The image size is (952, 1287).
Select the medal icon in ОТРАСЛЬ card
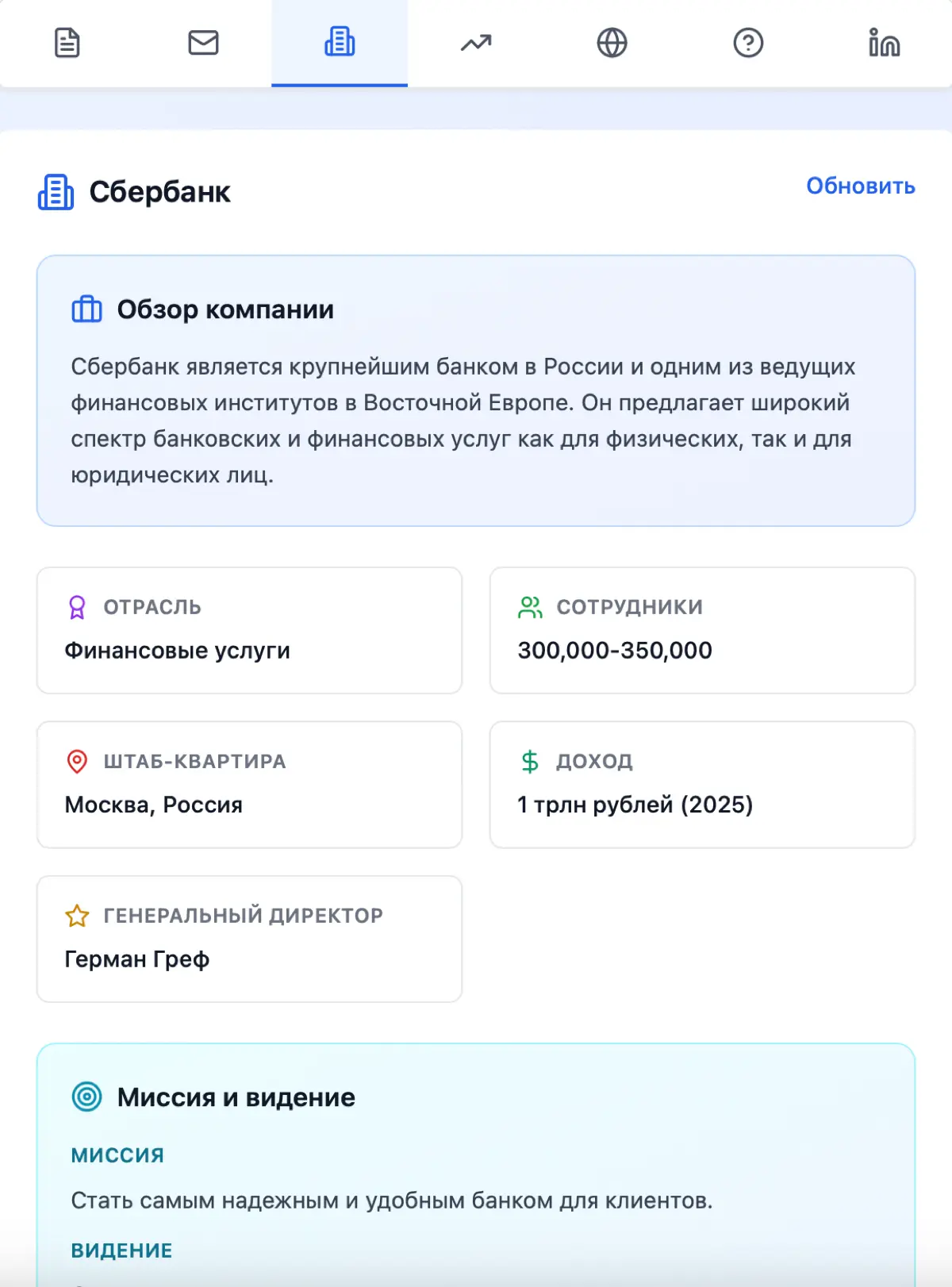77,607
